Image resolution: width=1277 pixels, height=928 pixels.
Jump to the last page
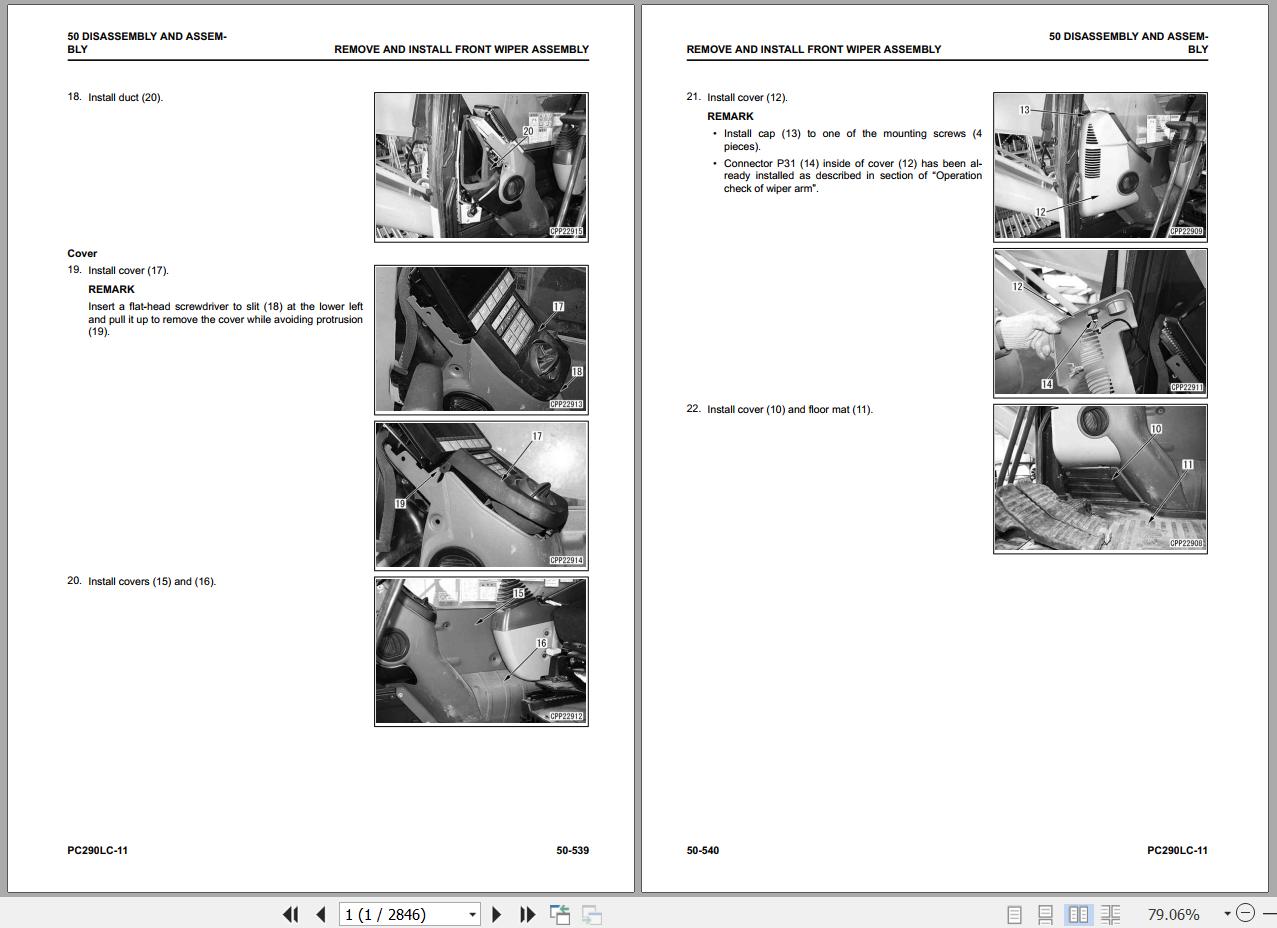point(527,914)
